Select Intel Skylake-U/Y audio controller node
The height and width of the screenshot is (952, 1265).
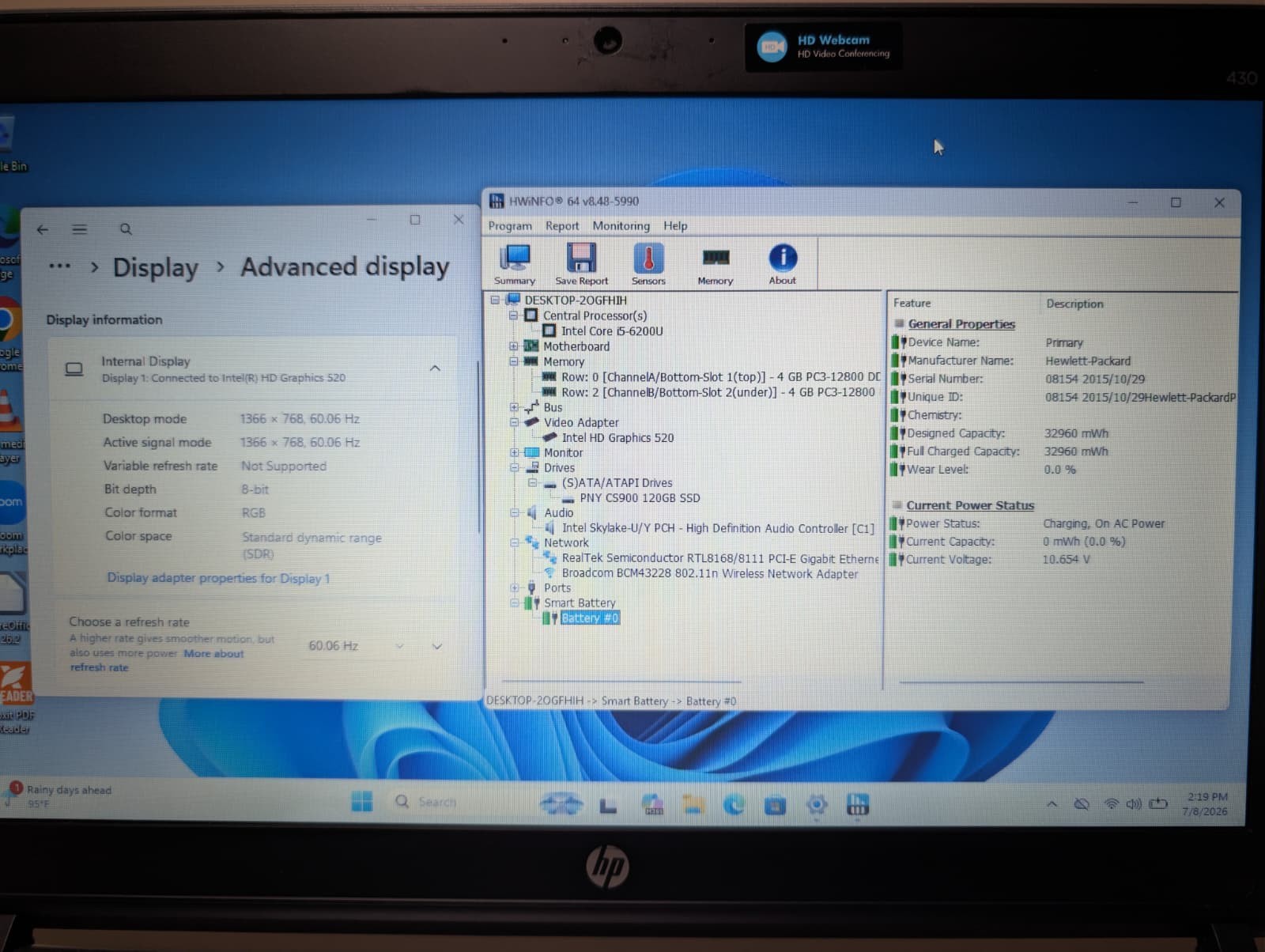(x=718, y=527)
